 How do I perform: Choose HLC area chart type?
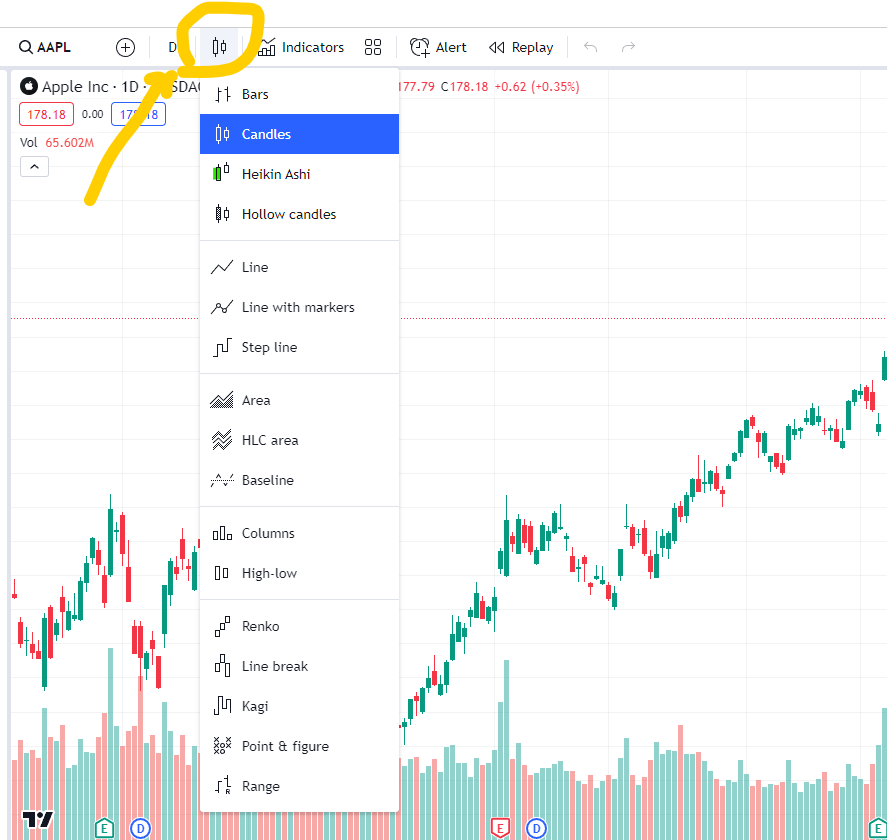coord(299,440)
